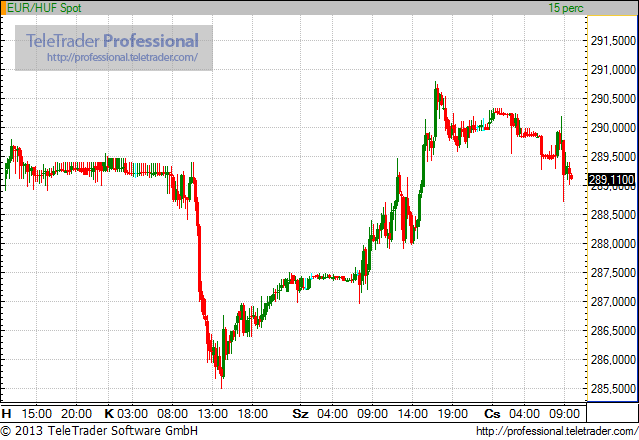Click the 18:00 time axis label

[253, 414]
